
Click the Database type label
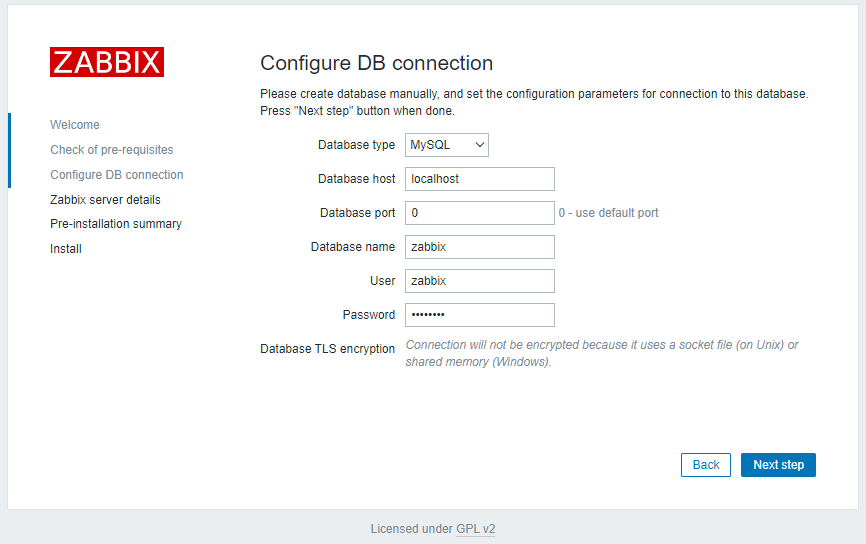356,145
